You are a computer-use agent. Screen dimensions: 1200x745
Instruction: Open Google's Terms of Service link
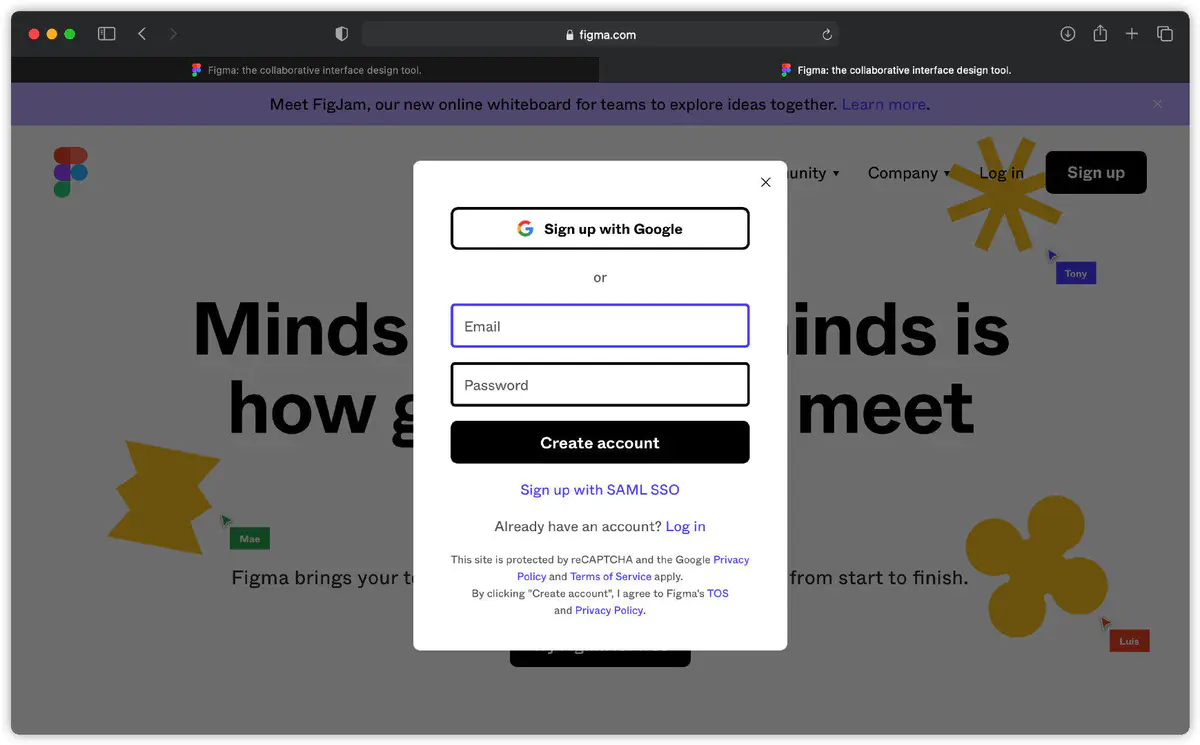[x=611, y=576]
